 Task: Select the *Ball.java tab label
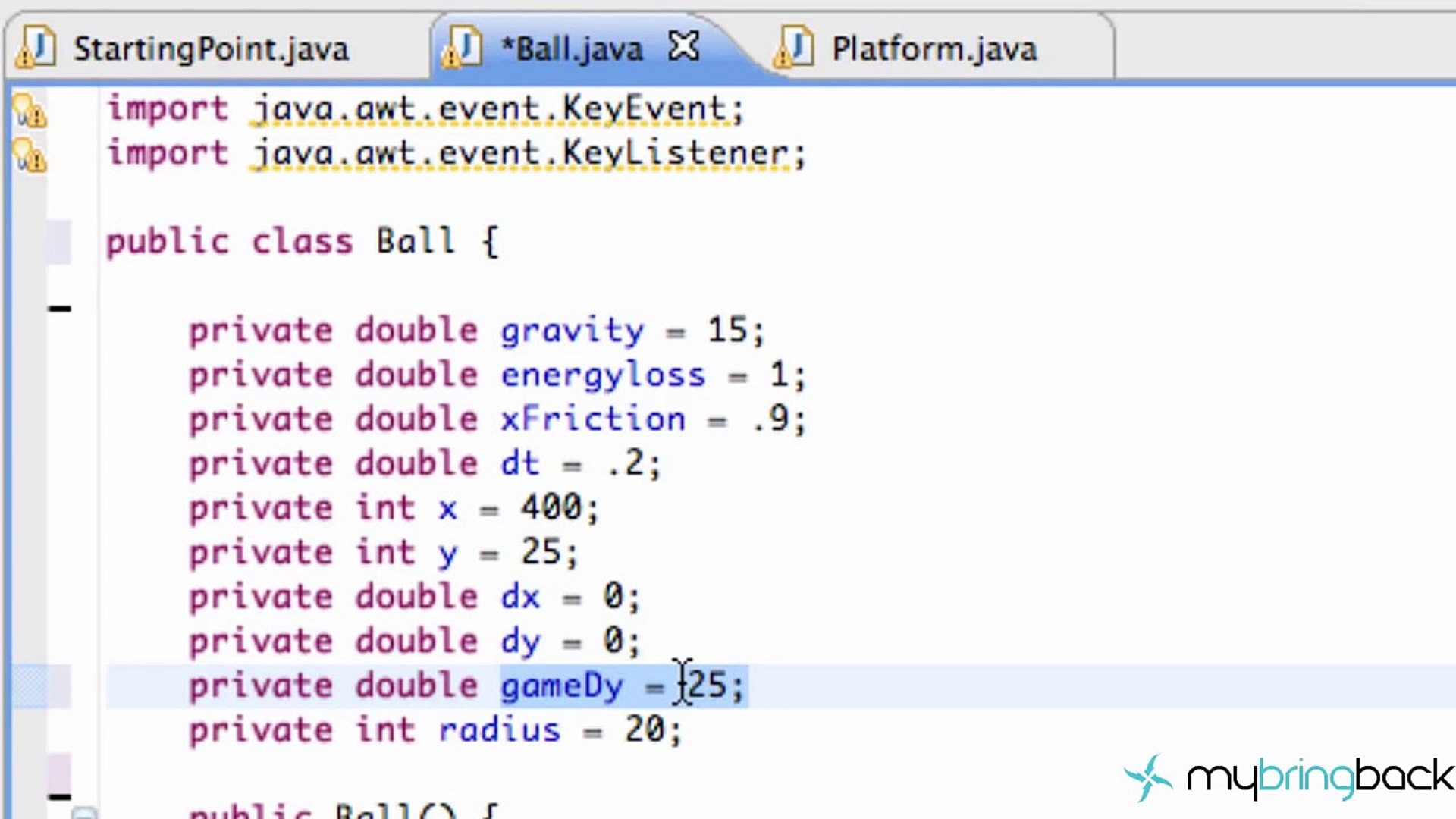coord(572,49)
